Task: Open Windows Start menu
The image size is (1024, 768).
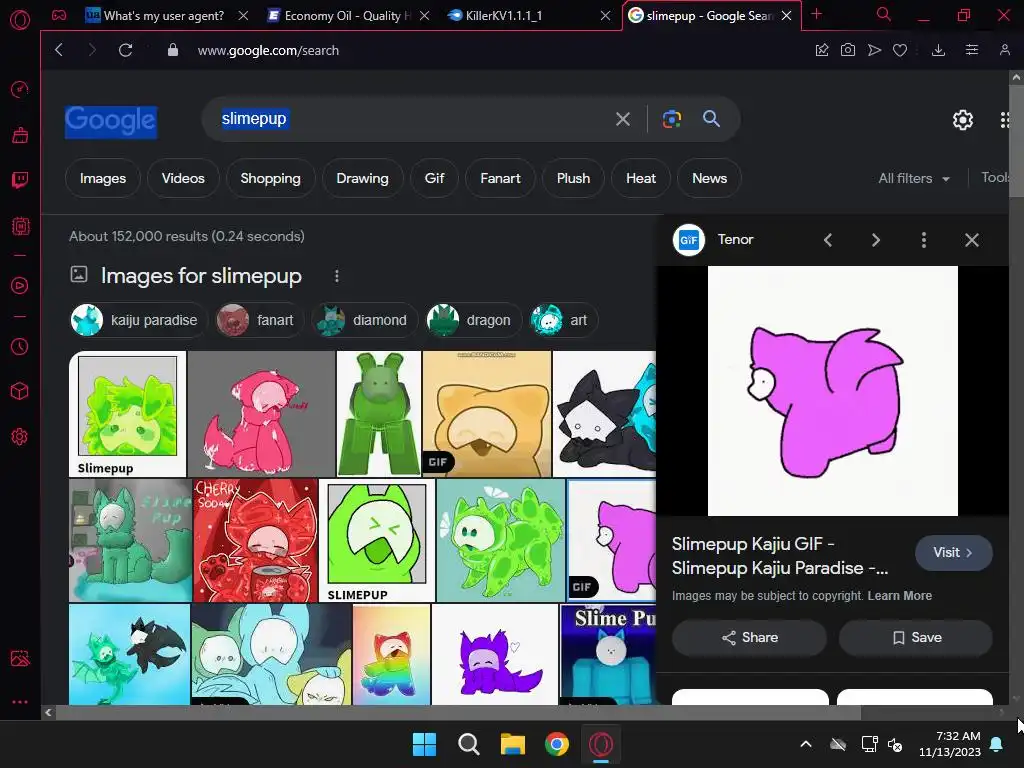Action: tap(424, 744)
